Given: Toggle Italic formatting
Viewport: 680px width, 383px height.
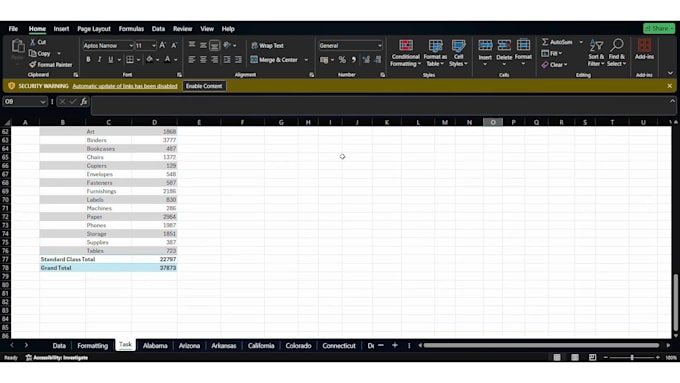Looking at the screenshot, I should pyautogui.click(x=99, y=59).
